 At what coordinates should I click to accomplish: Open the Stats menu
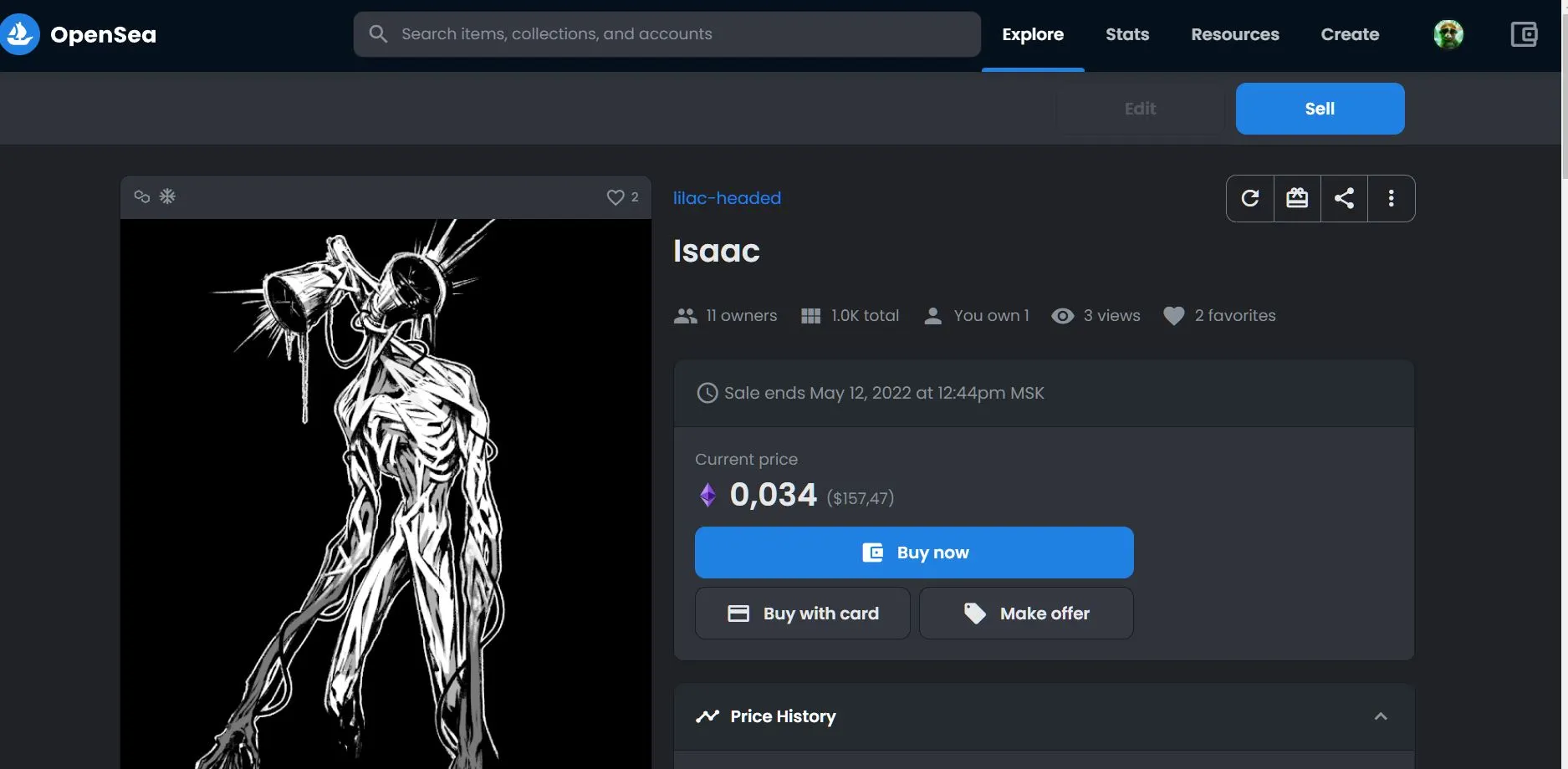click(1127, 34)
